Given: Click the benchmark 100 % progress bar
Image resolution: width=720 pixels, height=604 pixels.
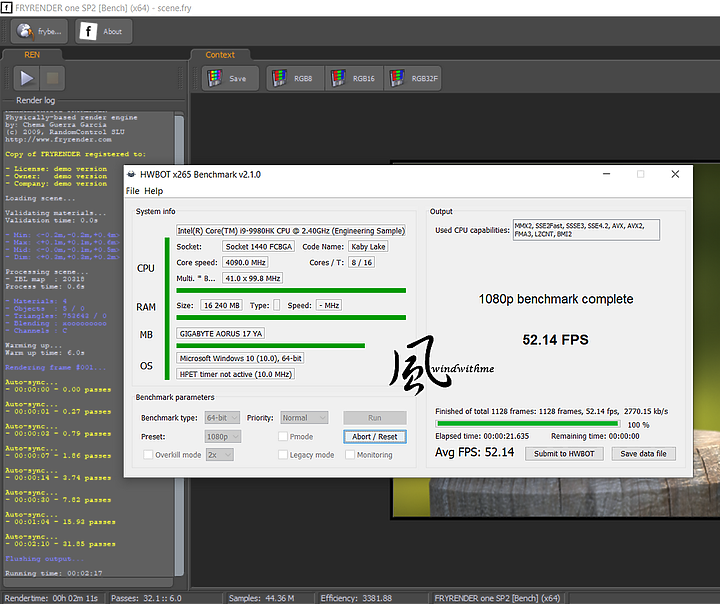Looking at the screenshot, I should coord(528,423).
